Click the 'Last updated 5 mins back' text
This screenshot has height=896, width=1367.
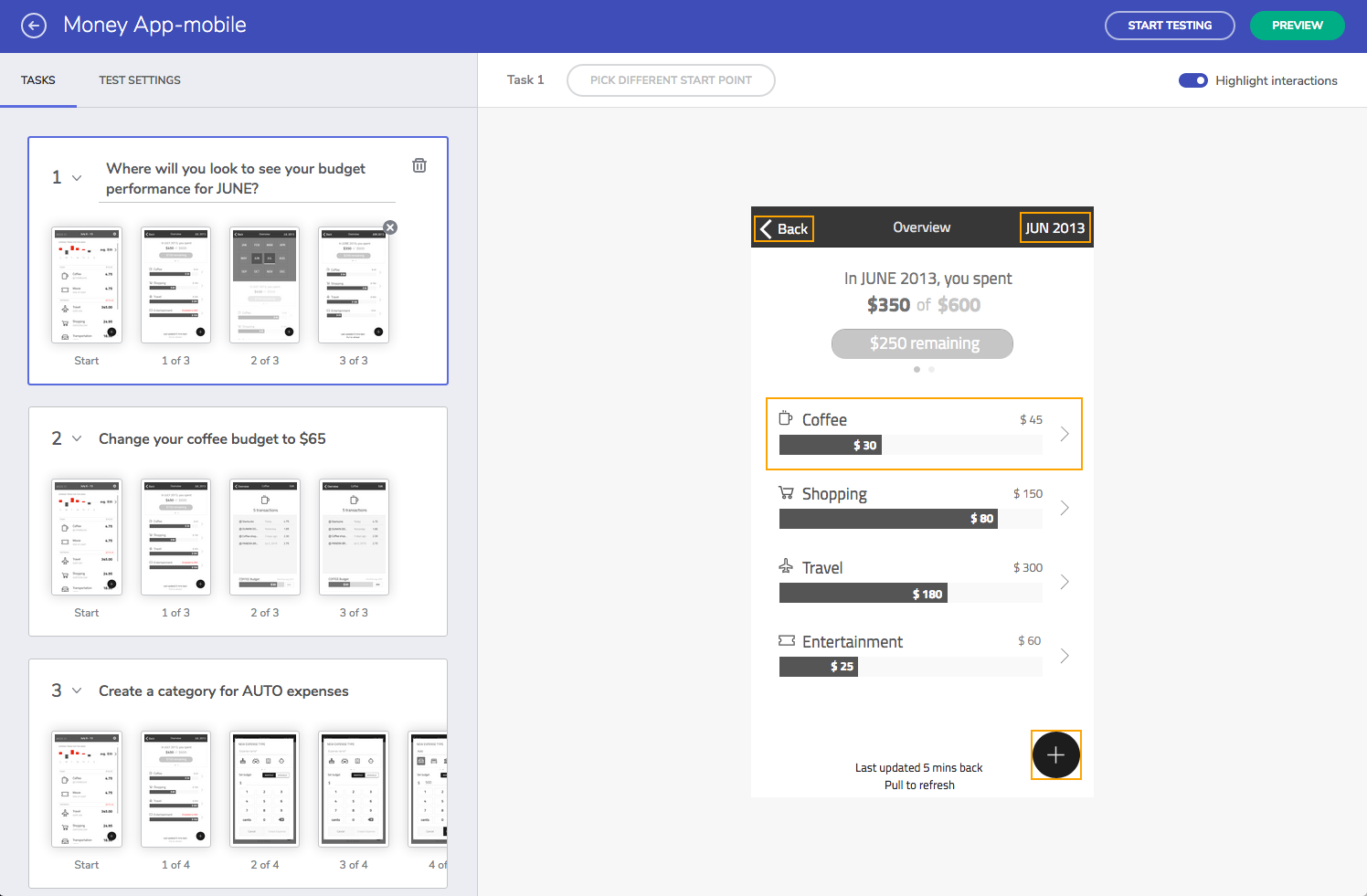click(x=918, y=768)
